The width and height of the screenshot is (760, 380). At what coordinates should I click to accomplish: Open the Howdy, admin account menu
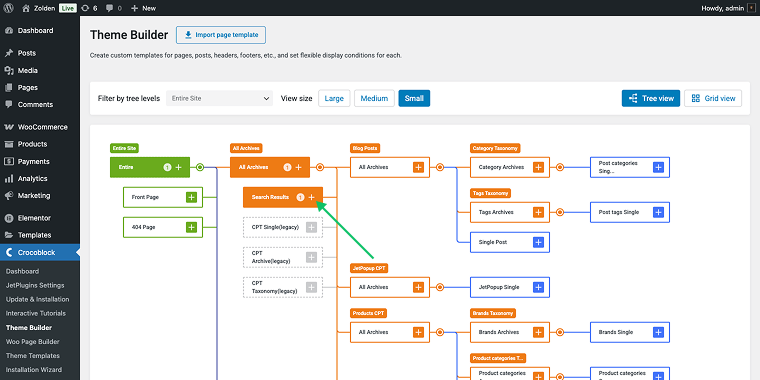click(x=728, y=8)
